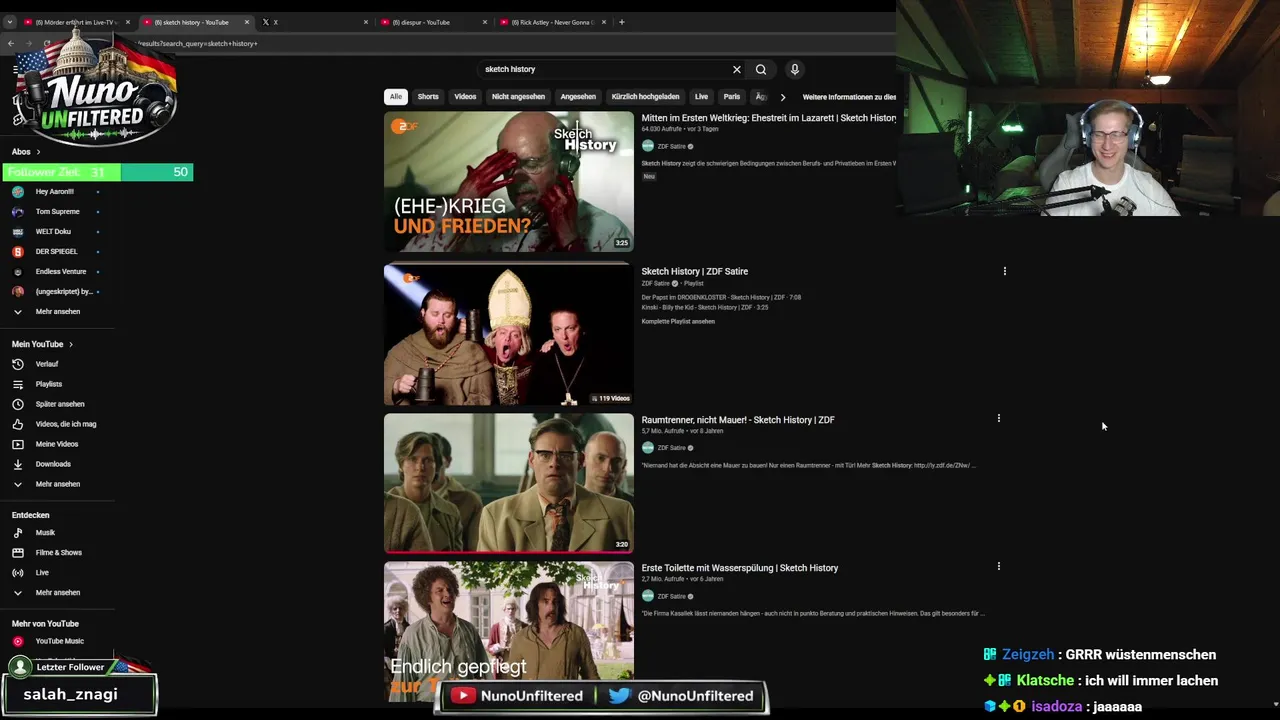Open new browser tab with plus button

pyautogui.click(x=621, y=22)
